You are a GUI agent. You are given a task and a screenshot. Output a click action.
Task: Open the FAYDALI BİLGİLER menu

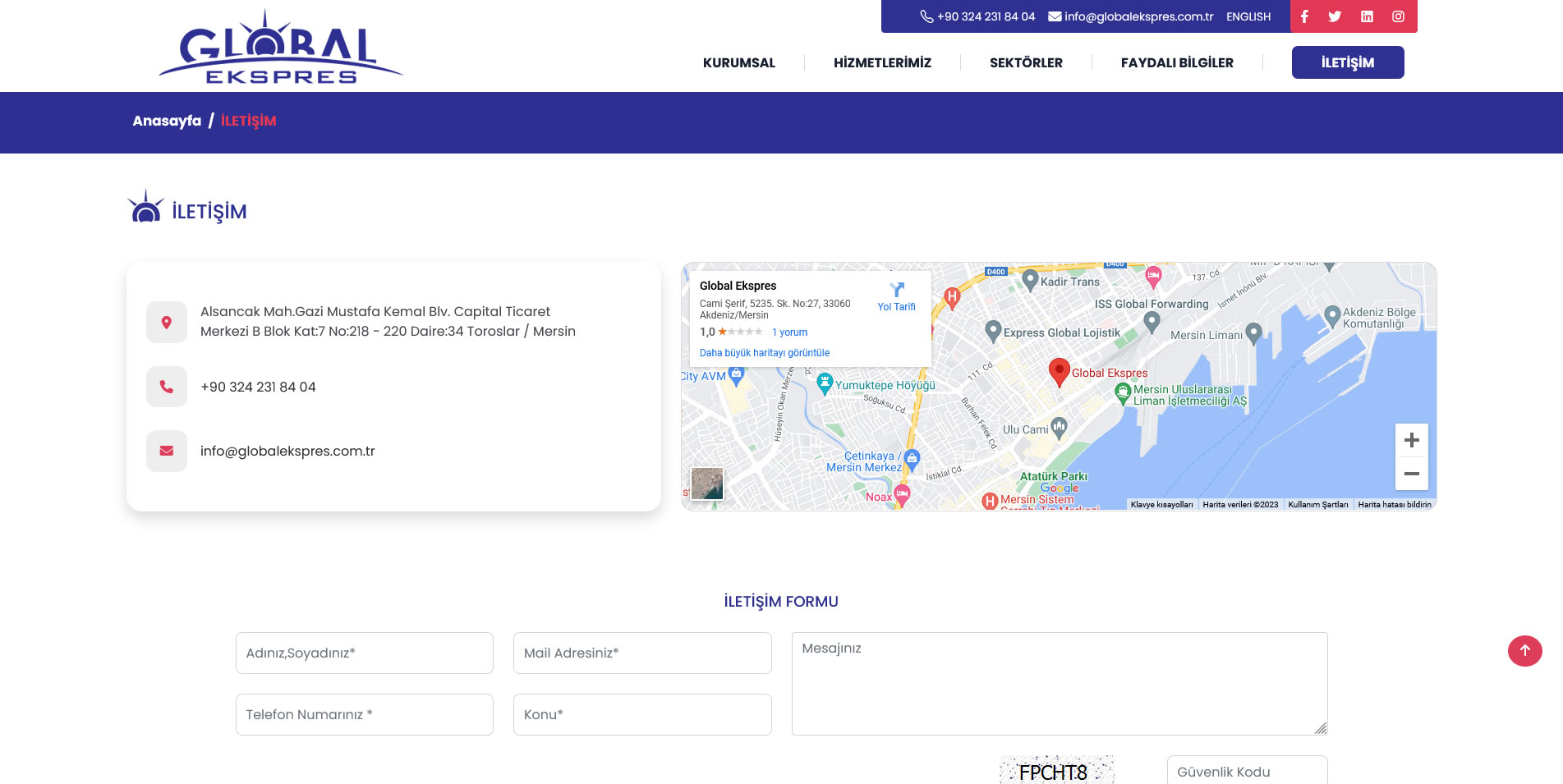tap(1177, 62)
